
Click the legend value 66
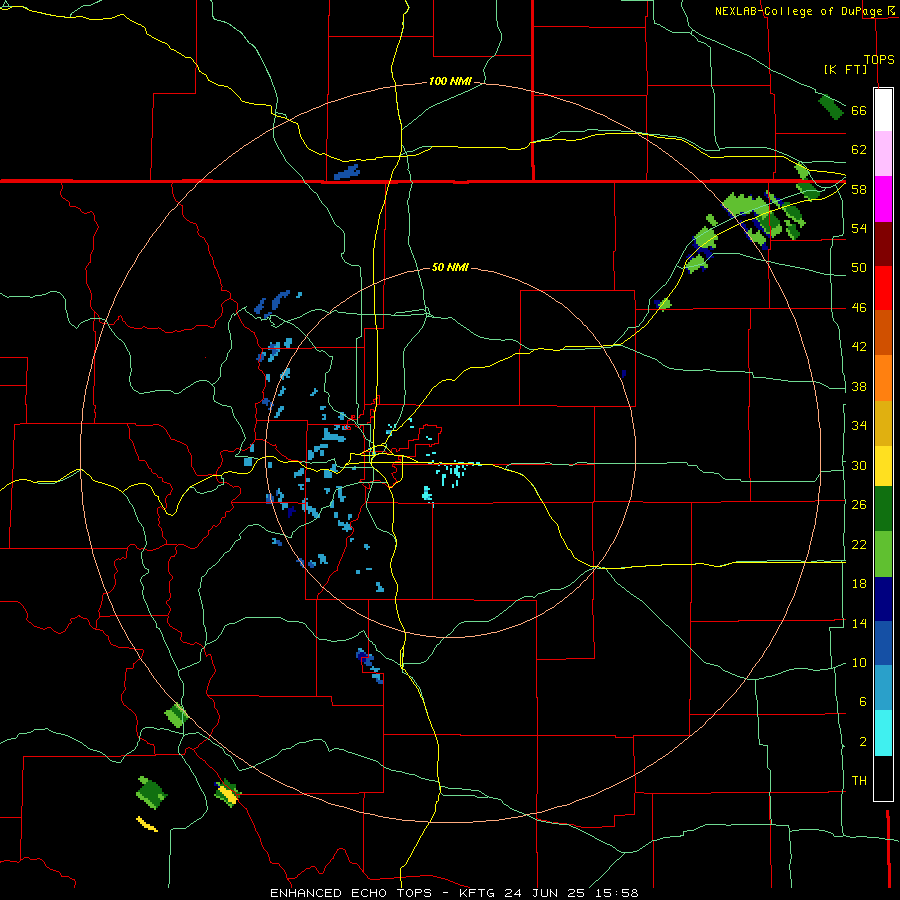coord(859,110)
